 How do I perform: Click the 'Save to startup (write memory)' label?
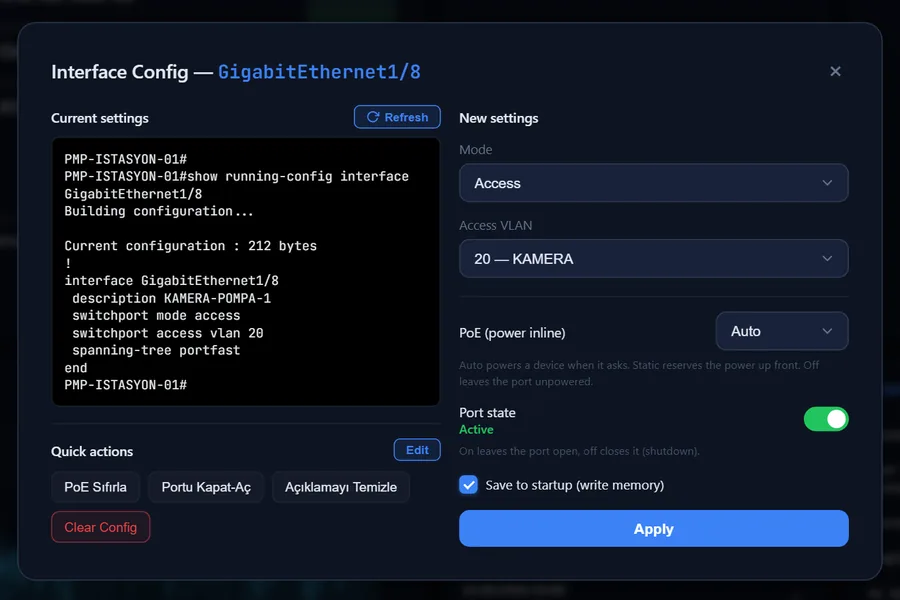point(575,485)
